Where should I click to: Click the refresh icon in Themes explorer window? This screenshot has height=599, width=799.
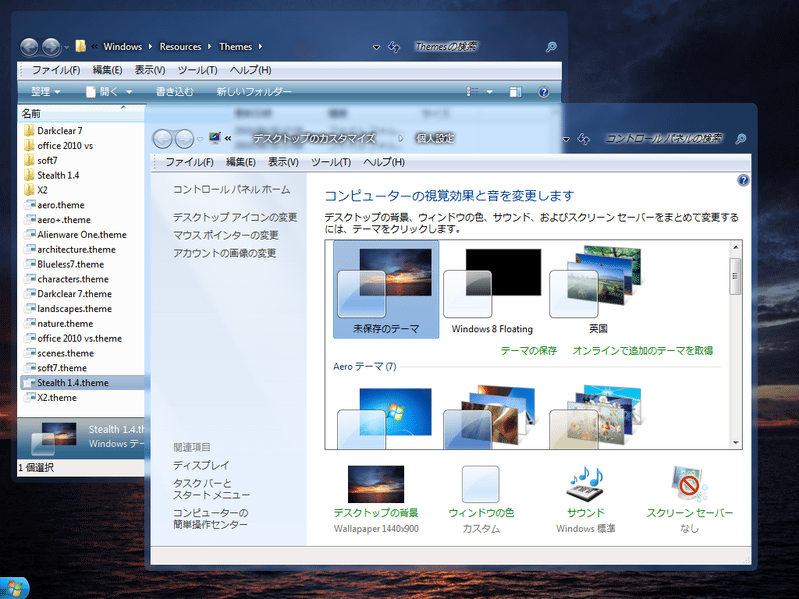point(394,47)
